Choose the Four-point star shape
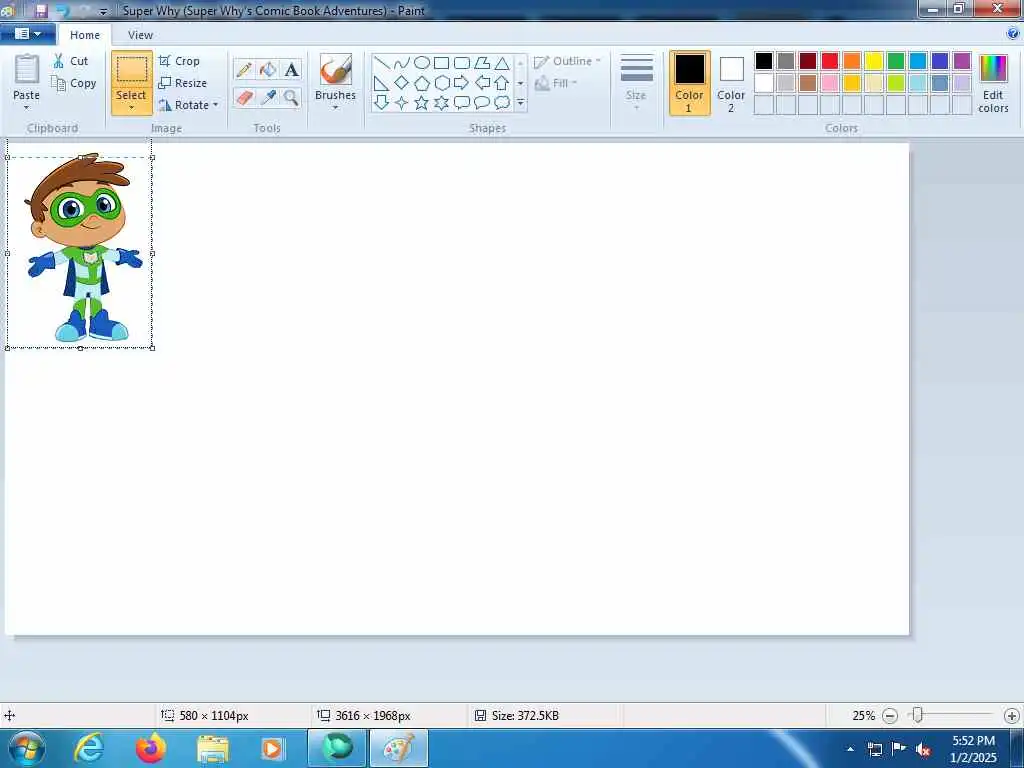This screenshot has height=768, width=1024. [x=402, y=103]
